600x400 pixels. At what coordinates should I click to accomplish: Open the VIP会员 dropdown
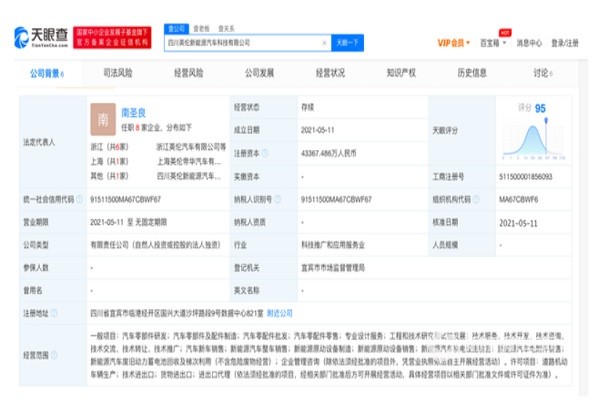(x=453, y=43)
